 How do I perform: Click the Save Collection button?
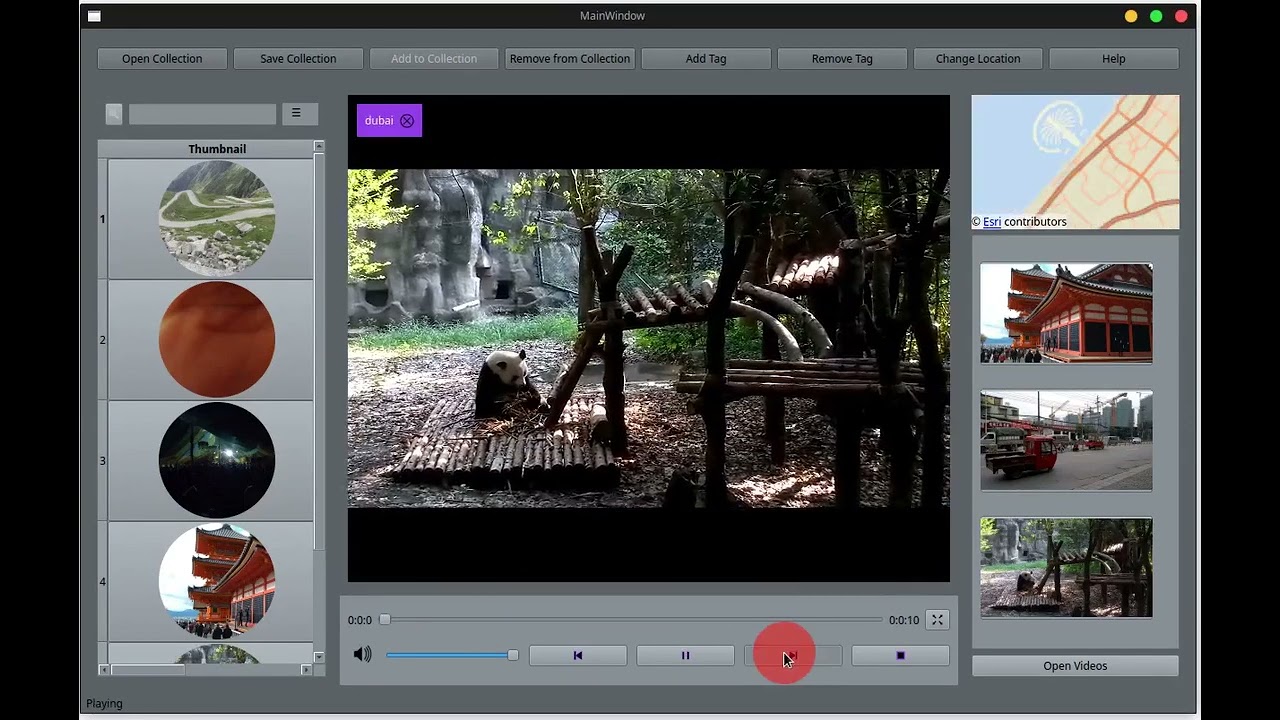click(x=298, y=59)
